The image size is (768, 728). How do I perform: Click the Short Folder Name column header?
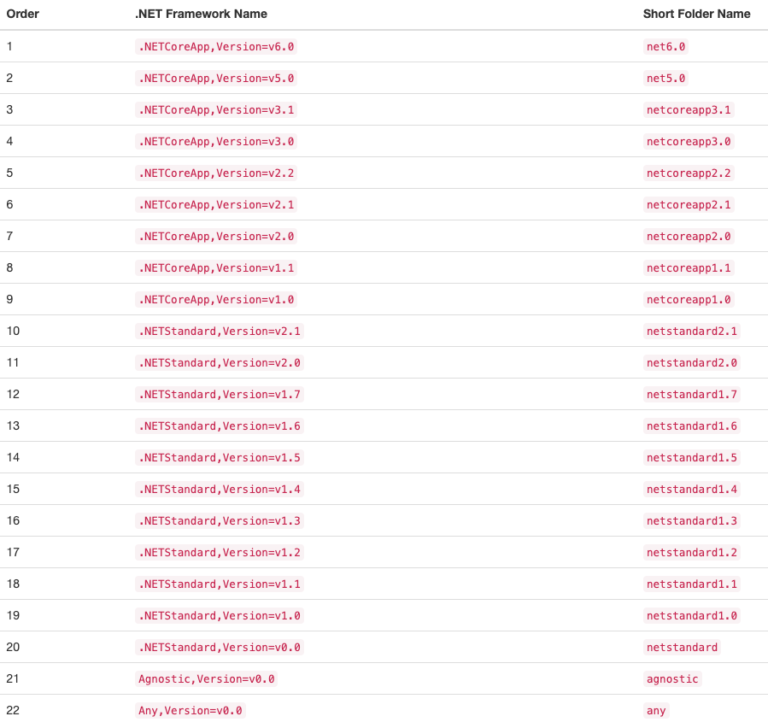coord(696,14)
